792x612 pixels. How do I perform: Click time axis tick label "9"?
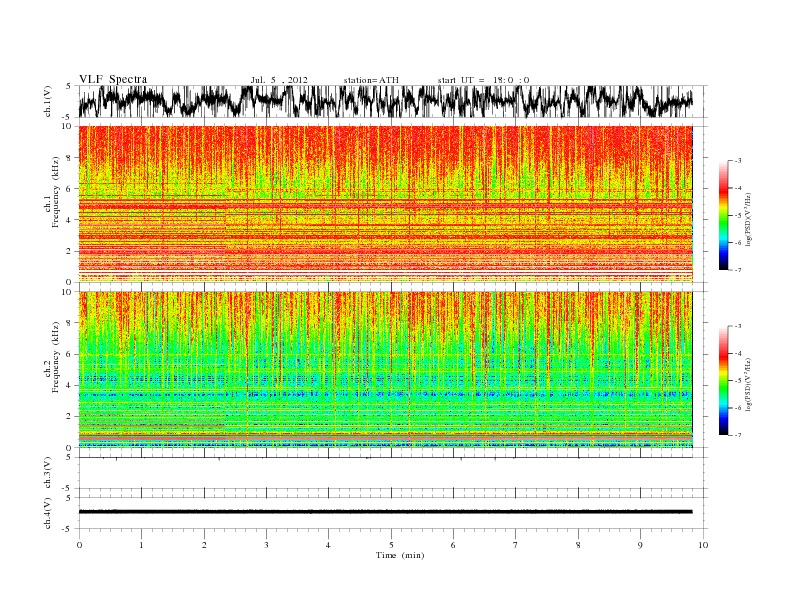[x=640, y=545]
